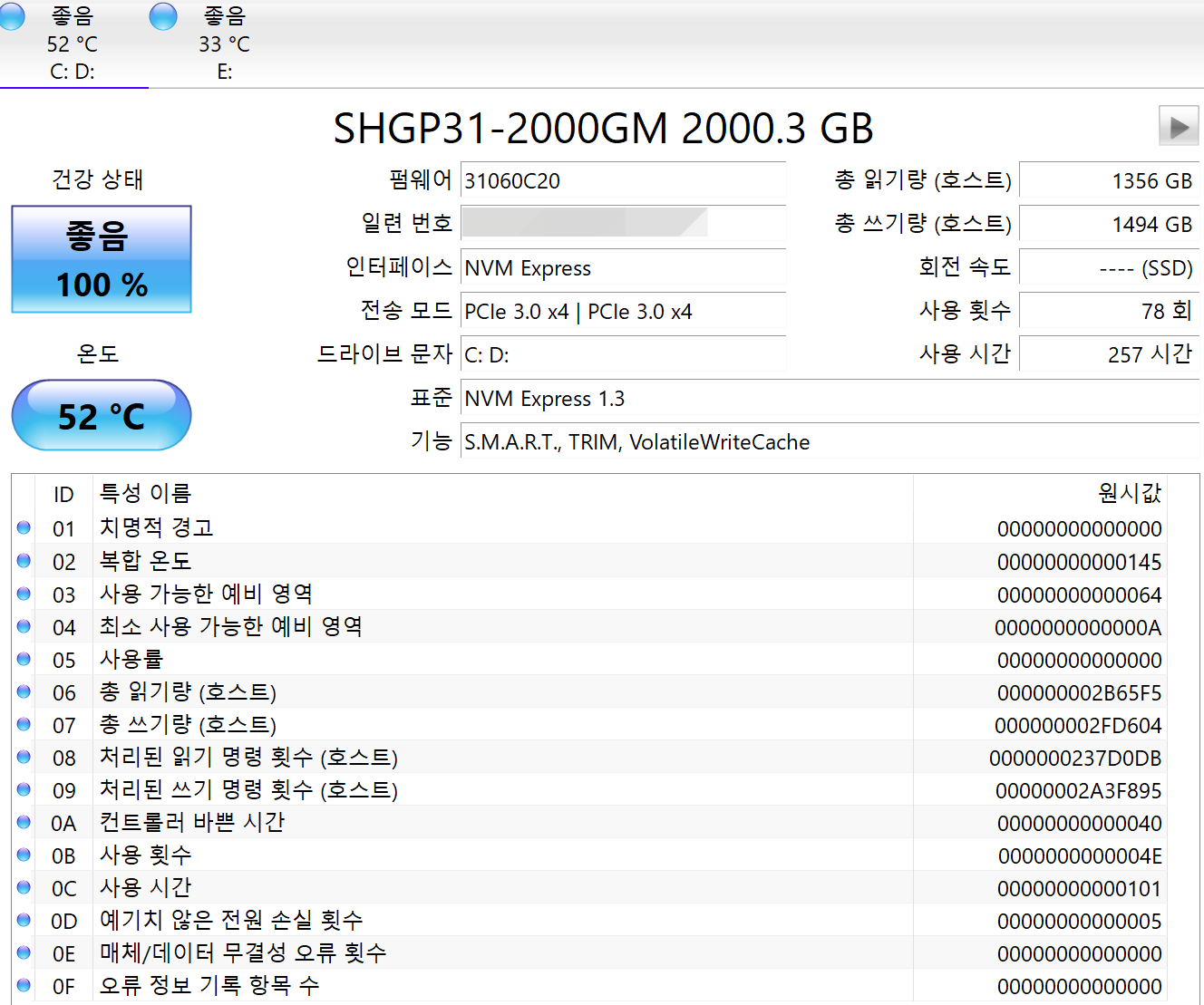Click raw value 0000000000004E
The height and width of the screenshot is (1005, 1204).
pyautogui.click(x=1081, y=855)
